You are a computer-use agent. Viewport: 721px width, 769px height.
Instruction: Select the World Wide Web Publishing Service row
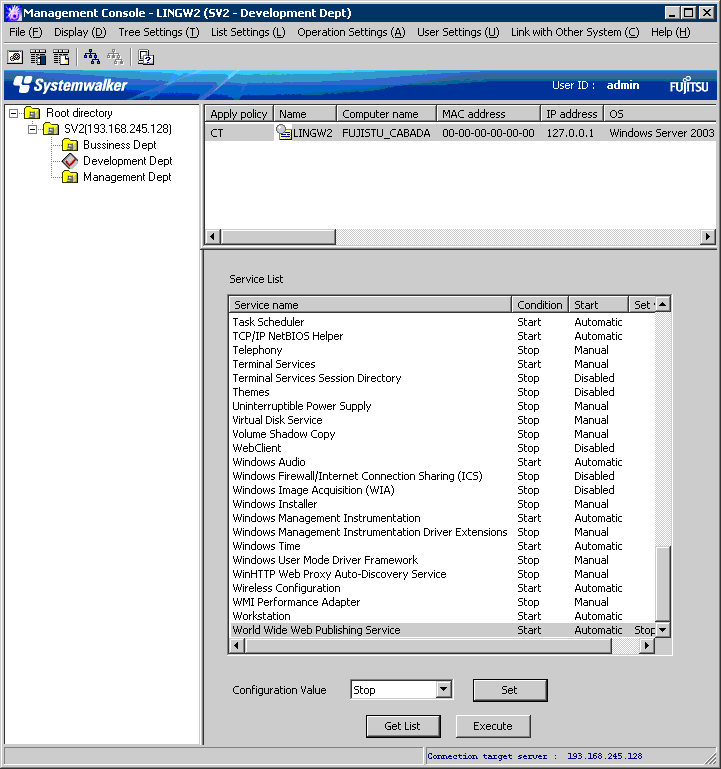tap(442, 630)
